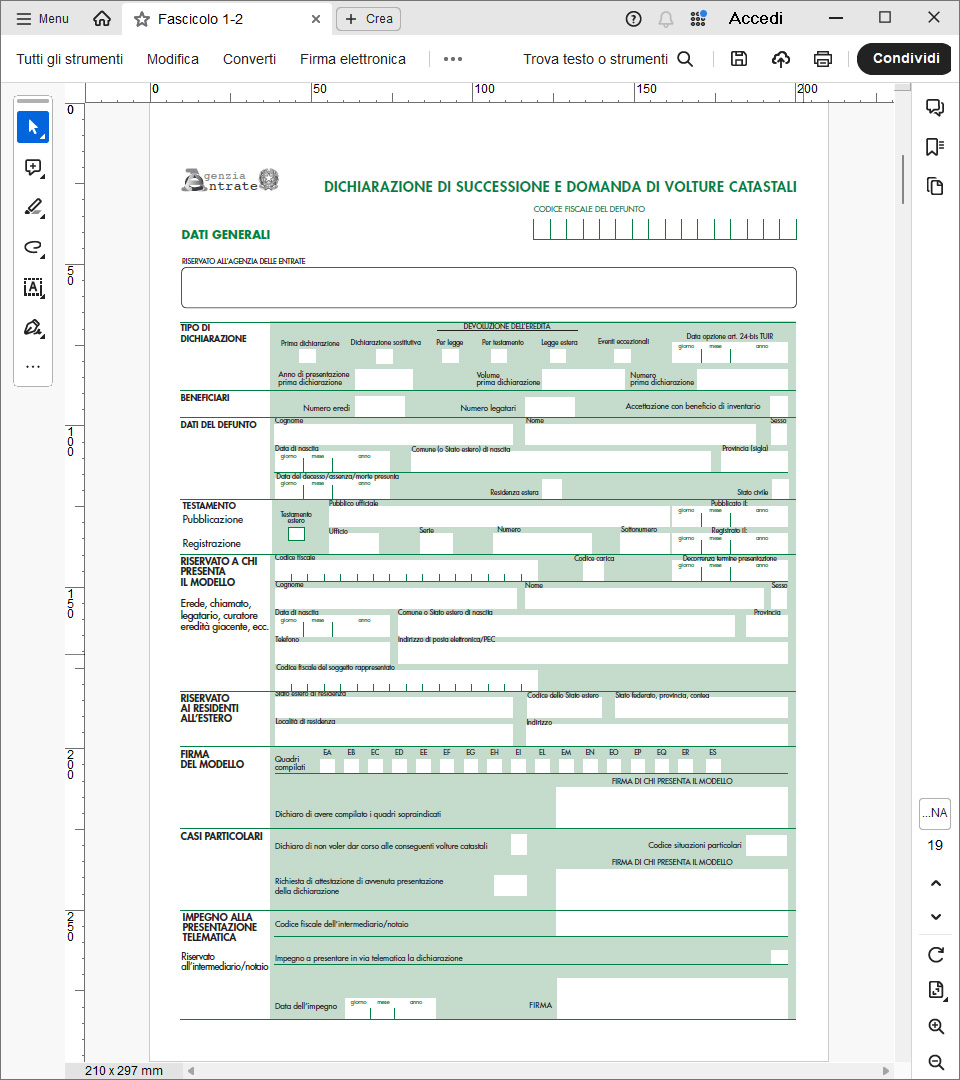The width and height of the screenshot is (960, 1080).
Task: Choose the Sign fountain pen tool
Action: (33, 327)
